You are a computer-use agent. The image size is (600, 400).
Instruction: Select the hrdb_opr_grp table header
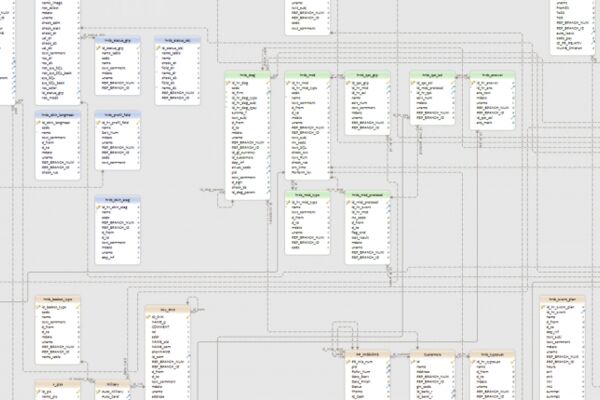(367, 75)
